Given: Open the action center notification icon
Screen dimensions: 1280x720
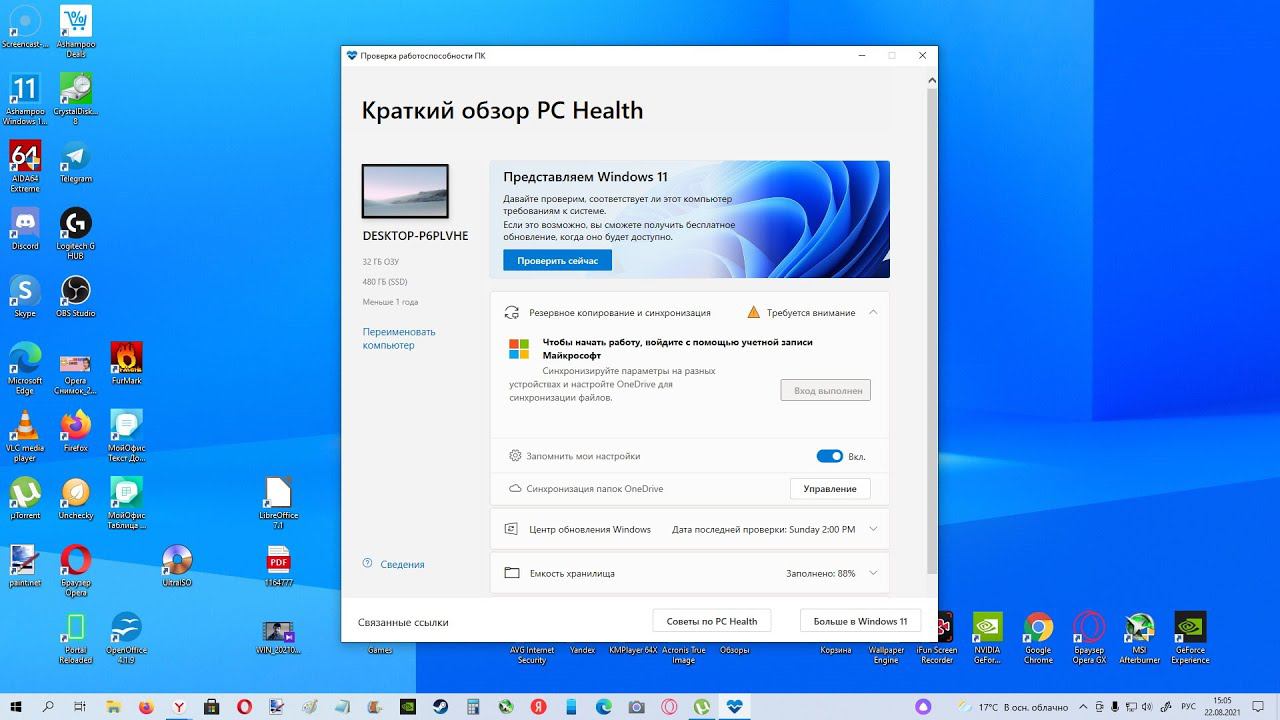Looking at the screenshot, I should 1260,707.
